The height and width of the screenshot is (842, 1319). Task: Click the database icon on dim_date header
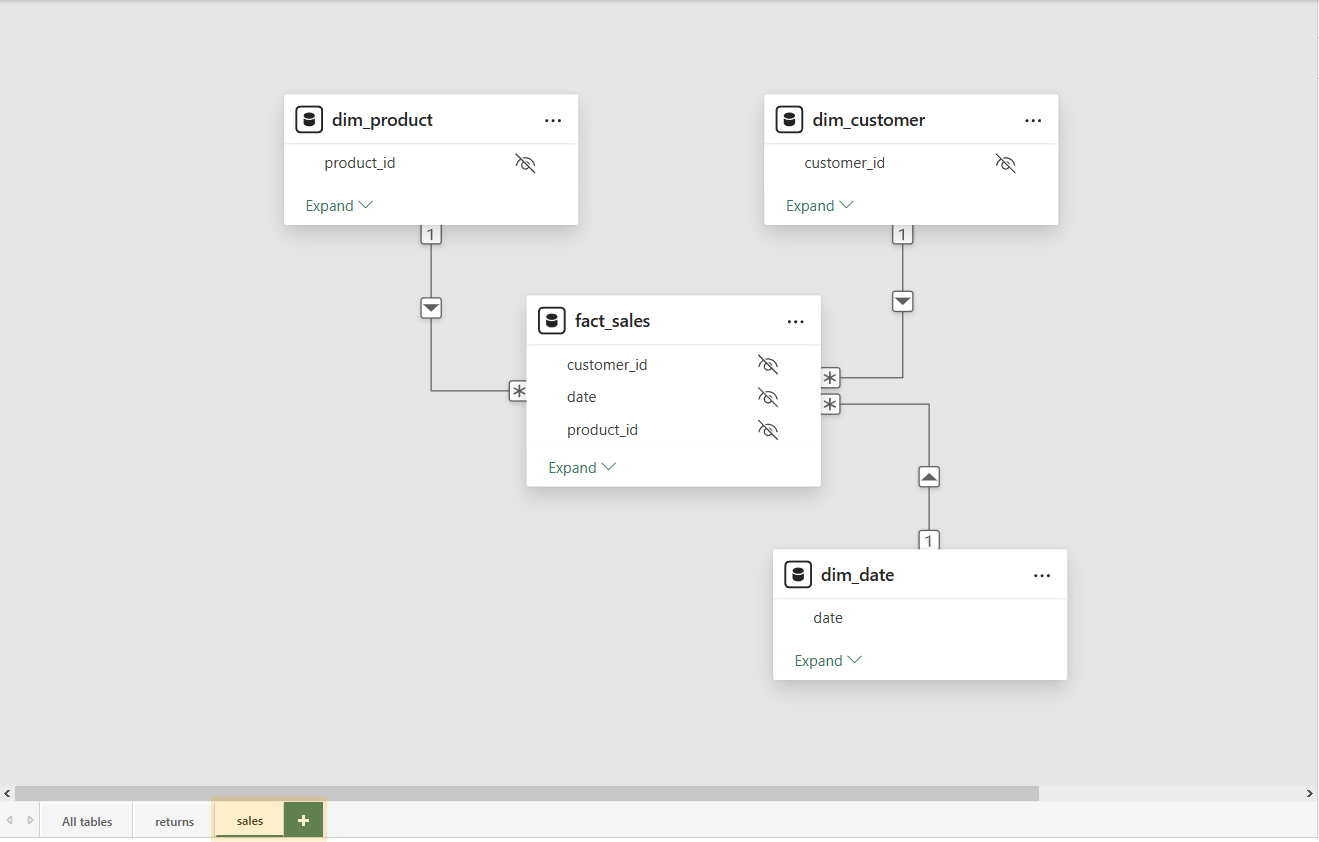798,574
